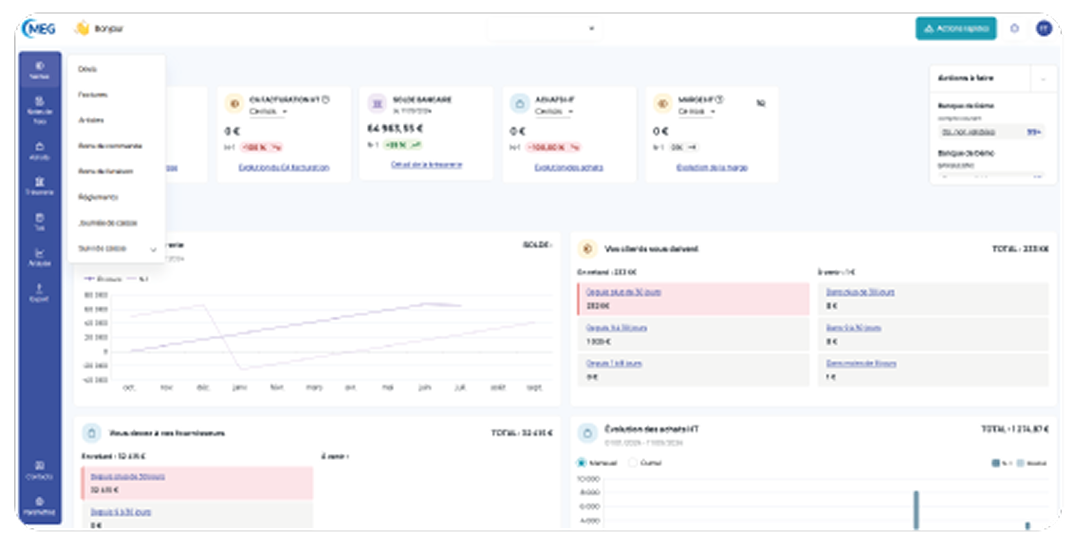
Task: Open the Trésorerie section in the sidebar
Action: point(39,186)
